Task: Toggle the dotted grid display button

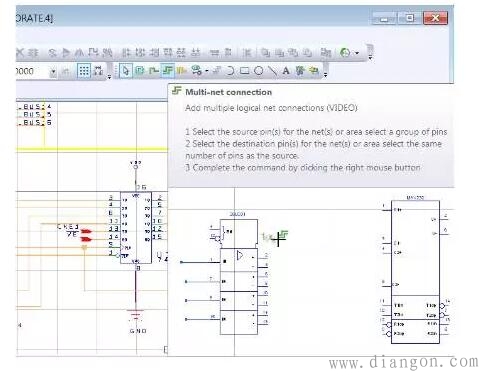Action: (x=84, y=71)
